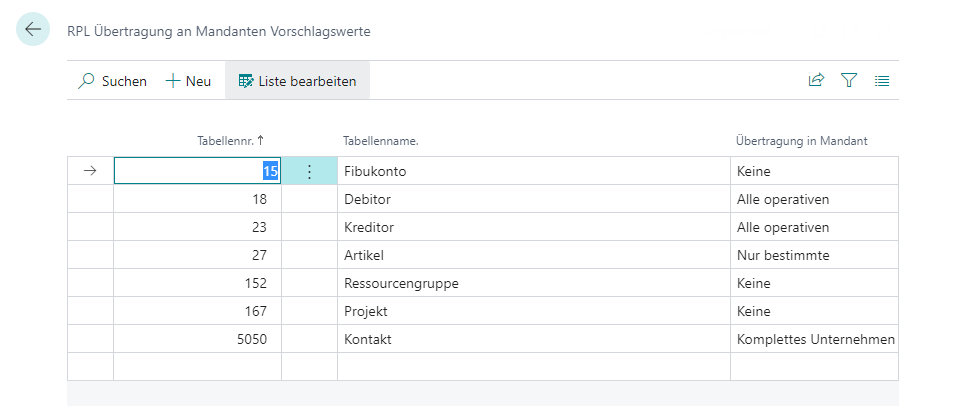
Task: Select the Debitor row name cell
Action: pos(533,199)
